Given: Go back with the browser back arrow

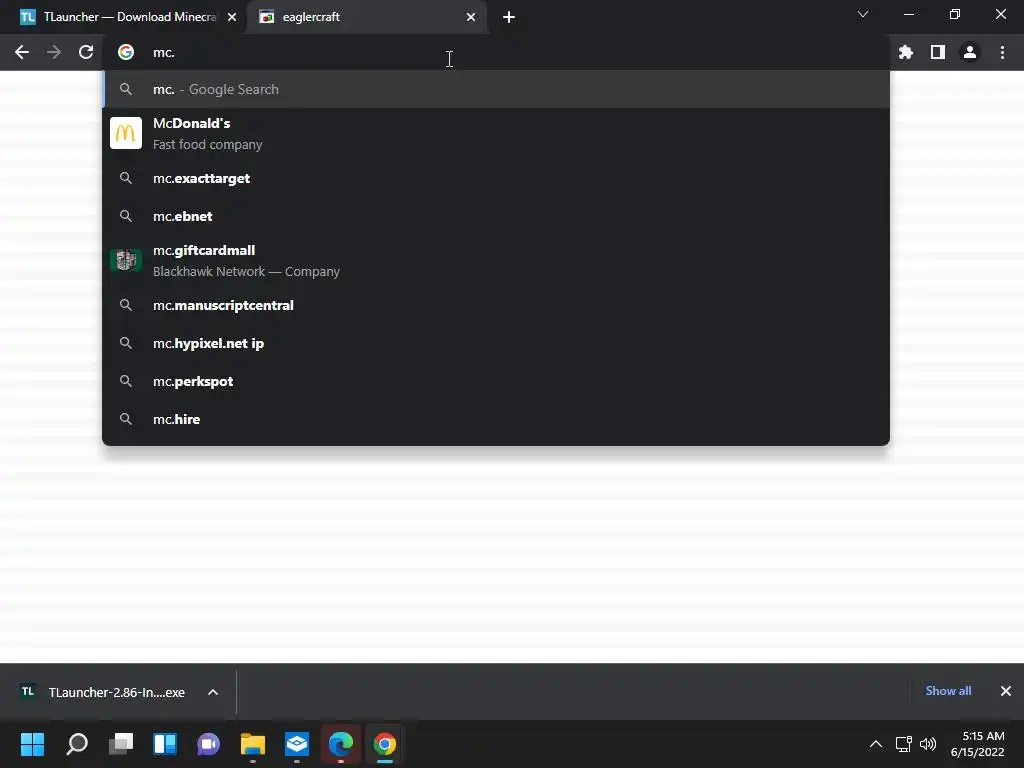Looking at the screenshot, I should pos(22,52).
